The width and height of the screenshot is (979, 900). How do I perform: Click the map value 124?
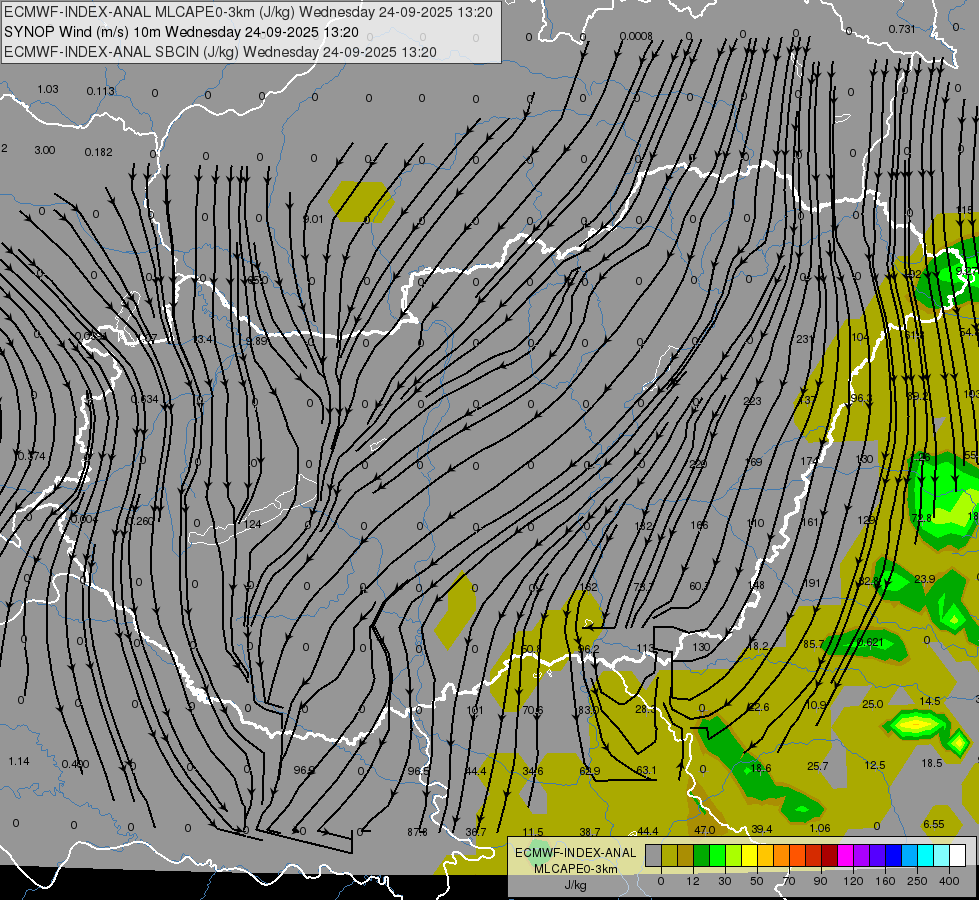pyautogui.click(x=252, y=524)
